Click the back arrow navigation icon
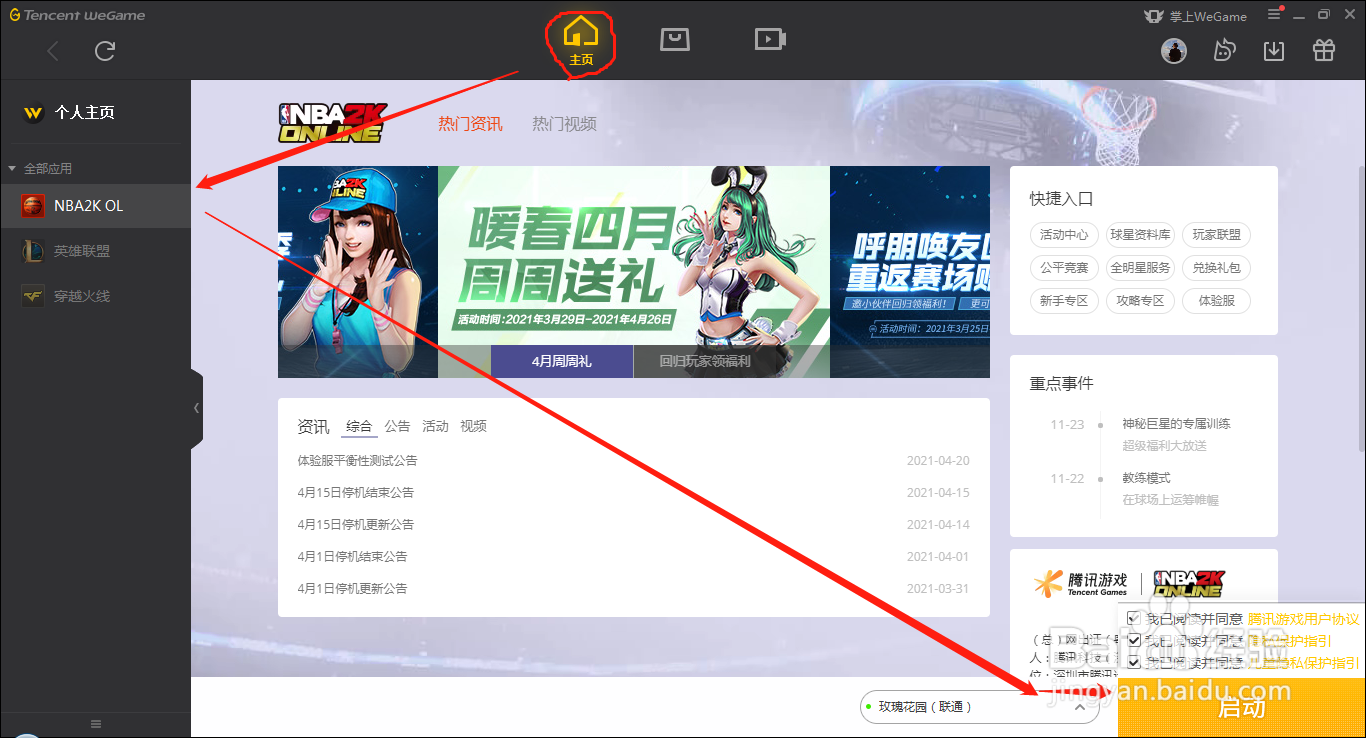Screen dimensions: 1366x738 coord(53,51)
